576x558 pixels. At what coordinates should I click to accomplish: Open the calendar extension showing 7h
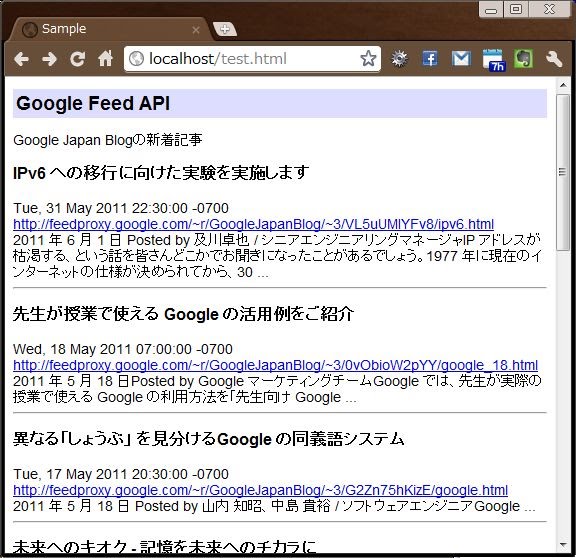[493, 60]
